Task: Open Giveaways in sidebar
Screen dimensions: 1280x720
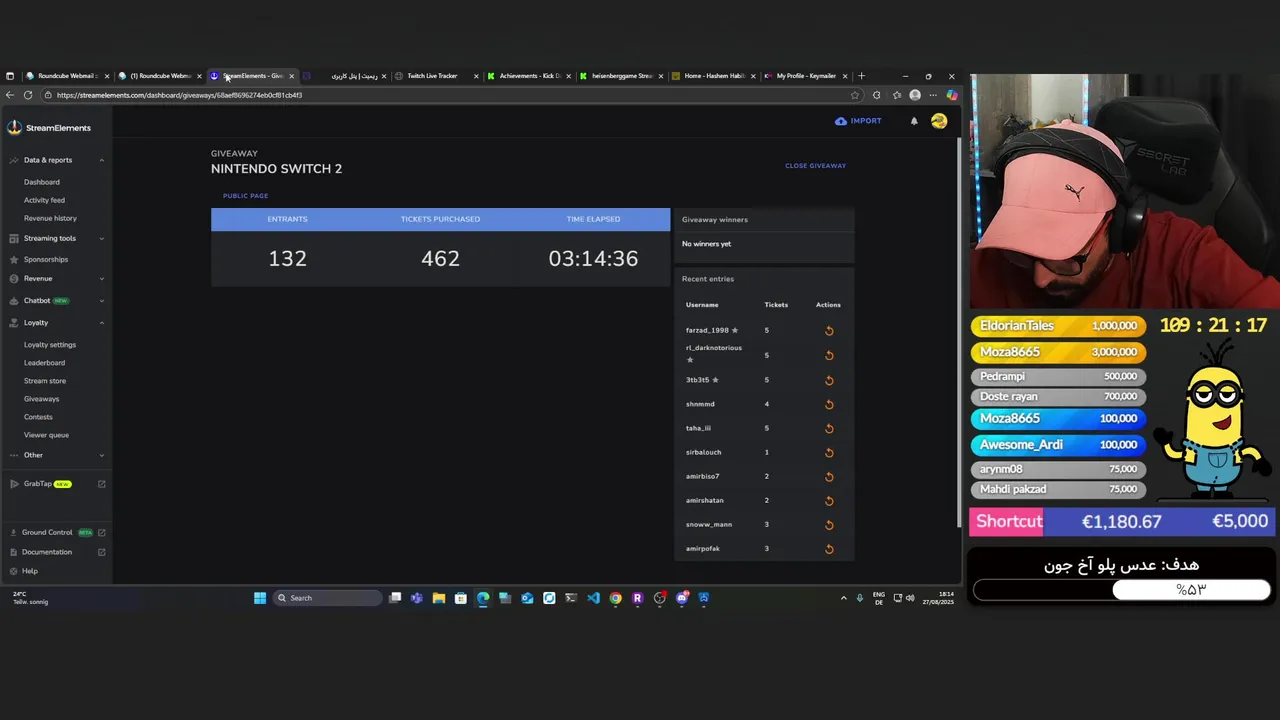Action: tap(41, 399)
